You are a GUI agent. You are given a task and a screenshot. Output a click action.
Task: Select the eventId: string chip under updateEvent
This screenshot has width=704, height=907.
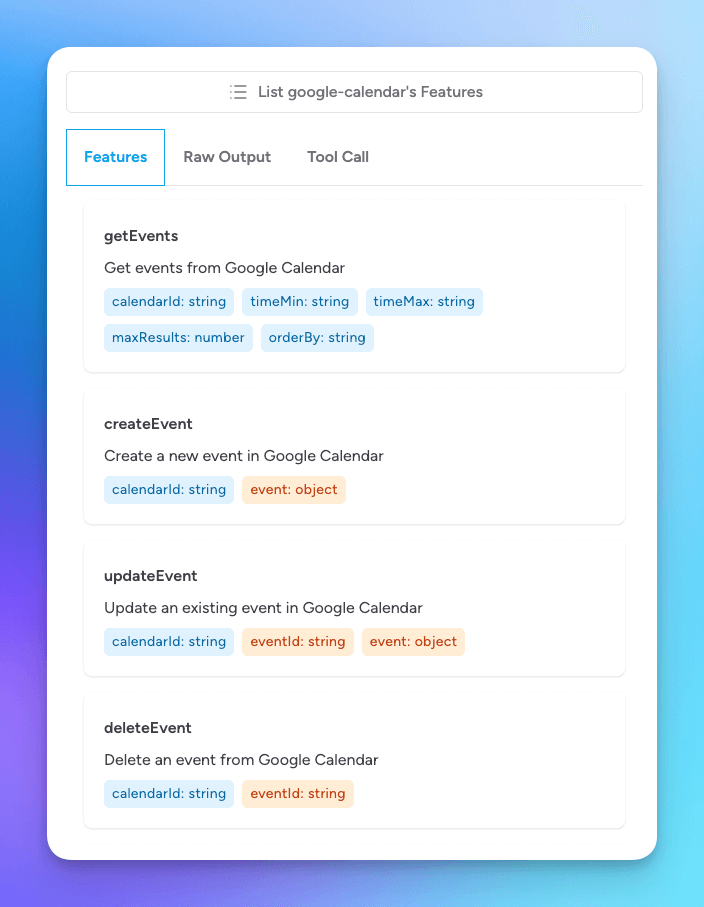297,641
